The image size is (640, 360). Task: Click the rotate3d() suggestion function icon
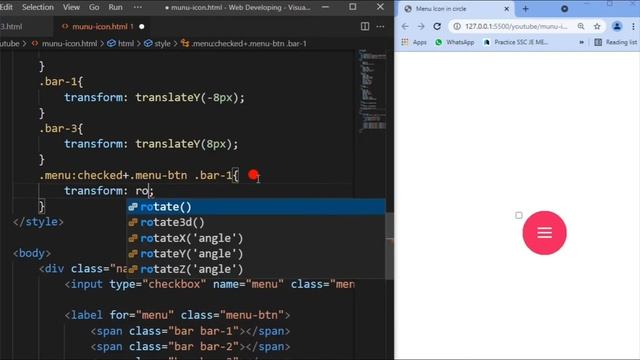pyautogui.click(x=133, y=222)
